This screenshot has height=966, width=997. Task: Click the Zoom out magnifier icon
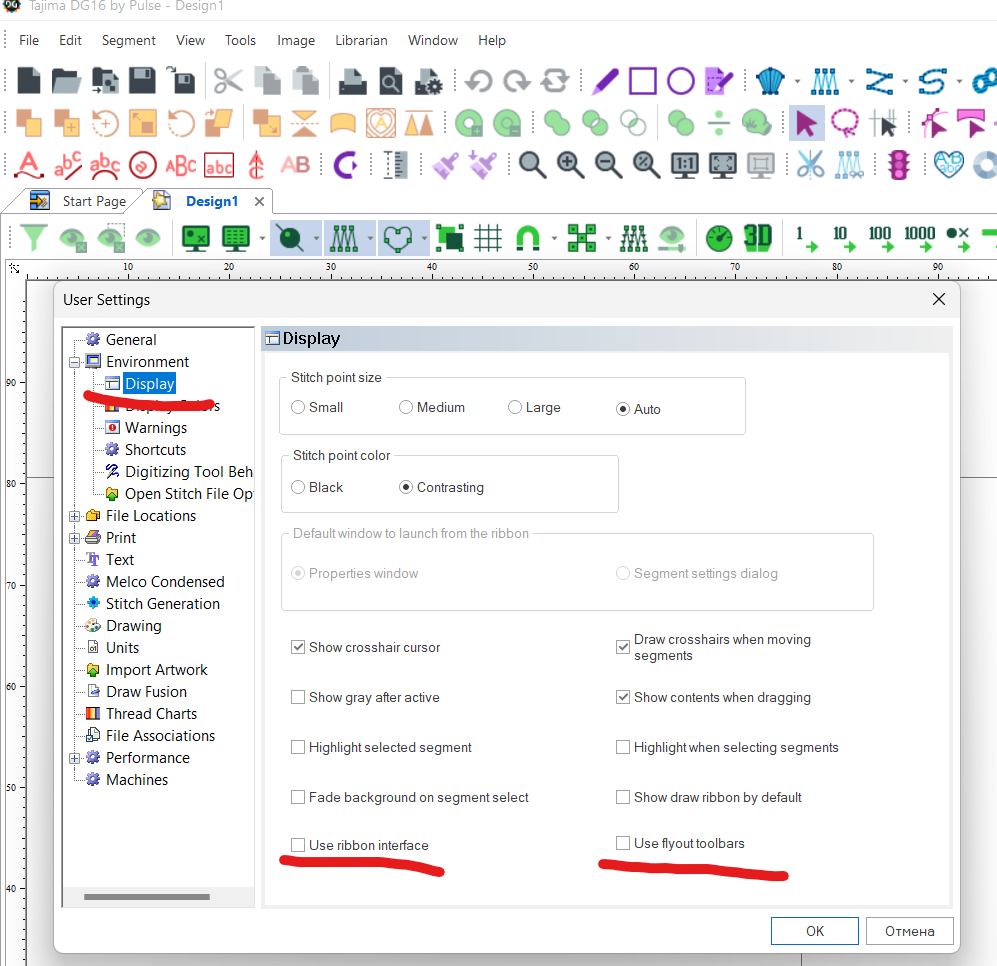coord(609,165)
